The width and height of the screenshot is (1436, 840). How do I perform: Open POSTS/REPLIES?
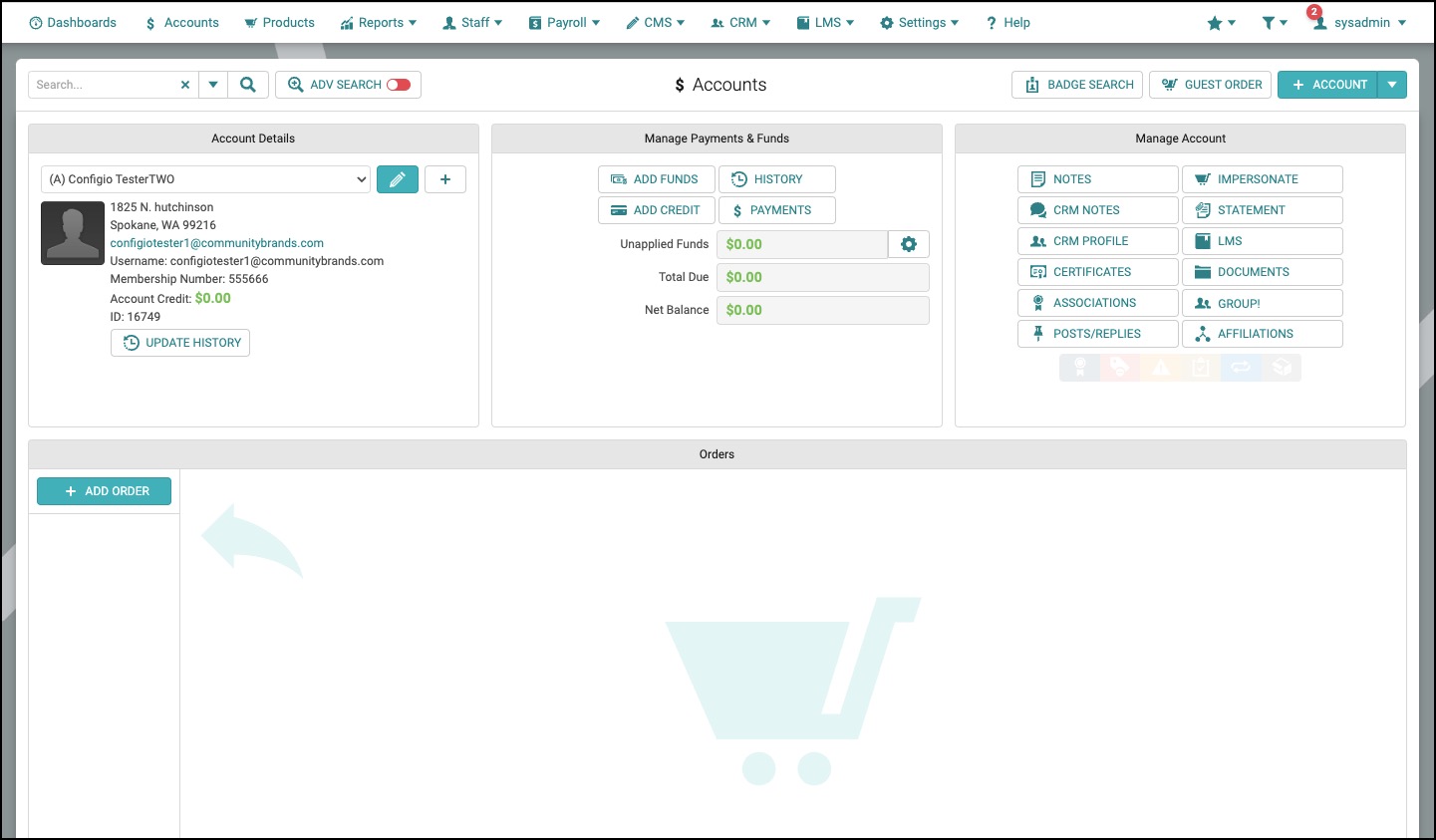point(1098,334)
